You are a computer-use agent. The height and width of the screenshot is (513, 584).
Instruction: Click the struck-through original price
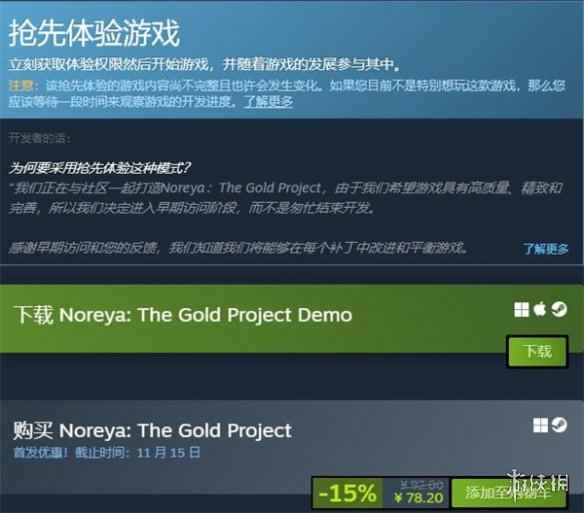coord(421,485)
